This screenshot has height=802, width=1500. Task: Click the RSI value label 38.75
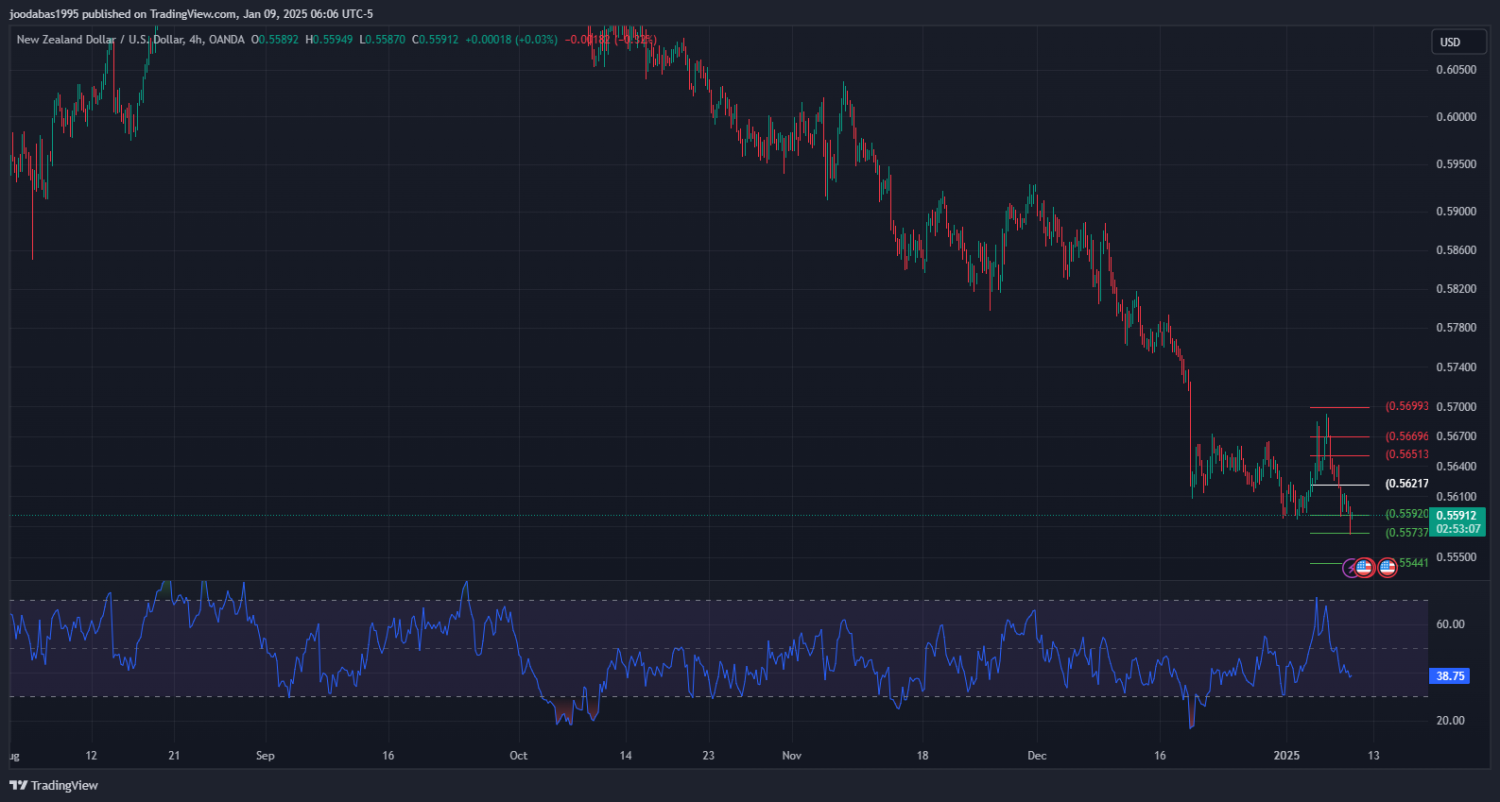[x=1450, y=676]
